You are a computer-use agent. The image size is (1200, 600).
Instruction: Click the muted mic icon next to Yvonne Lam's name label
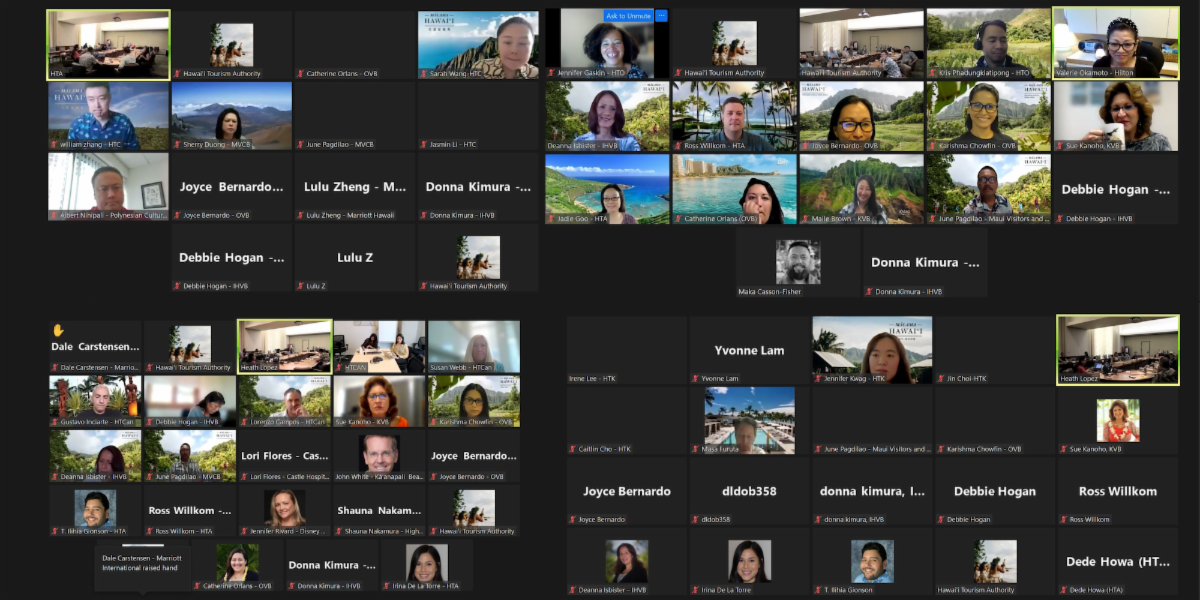[696, 379]
